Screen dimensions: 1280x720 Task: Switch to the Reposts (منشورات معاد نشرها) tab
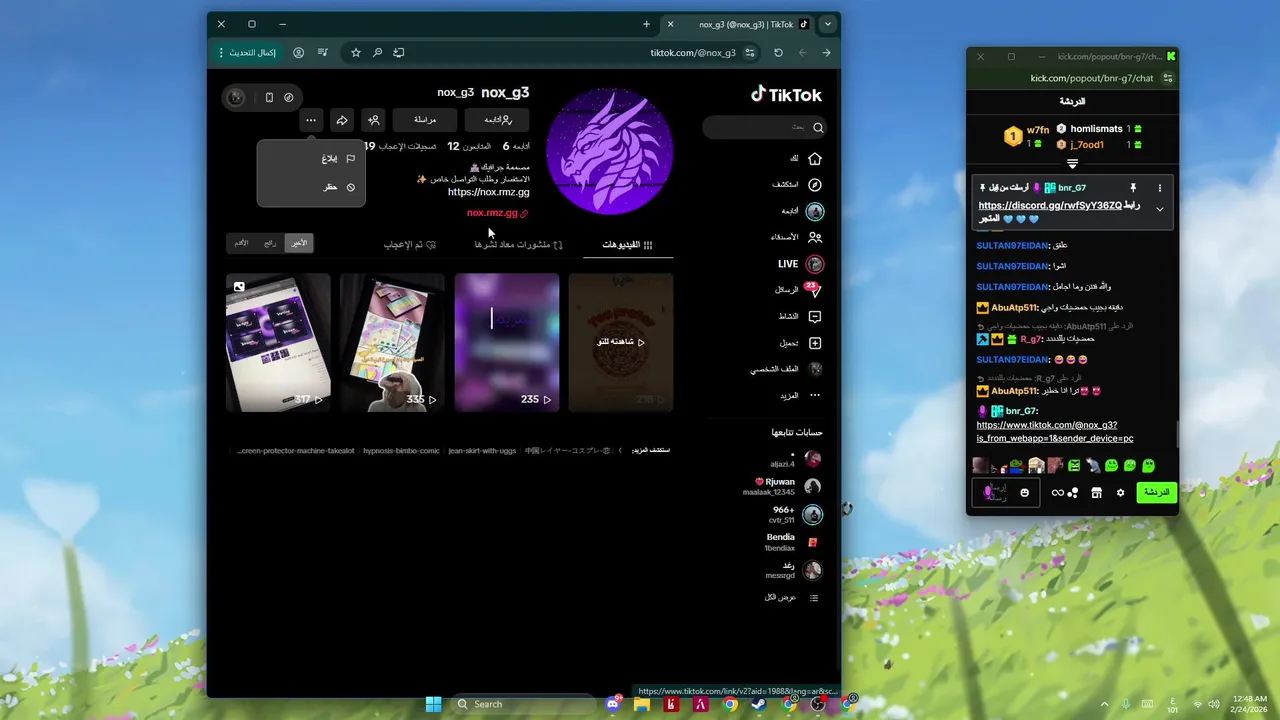[x=518, y=244]
